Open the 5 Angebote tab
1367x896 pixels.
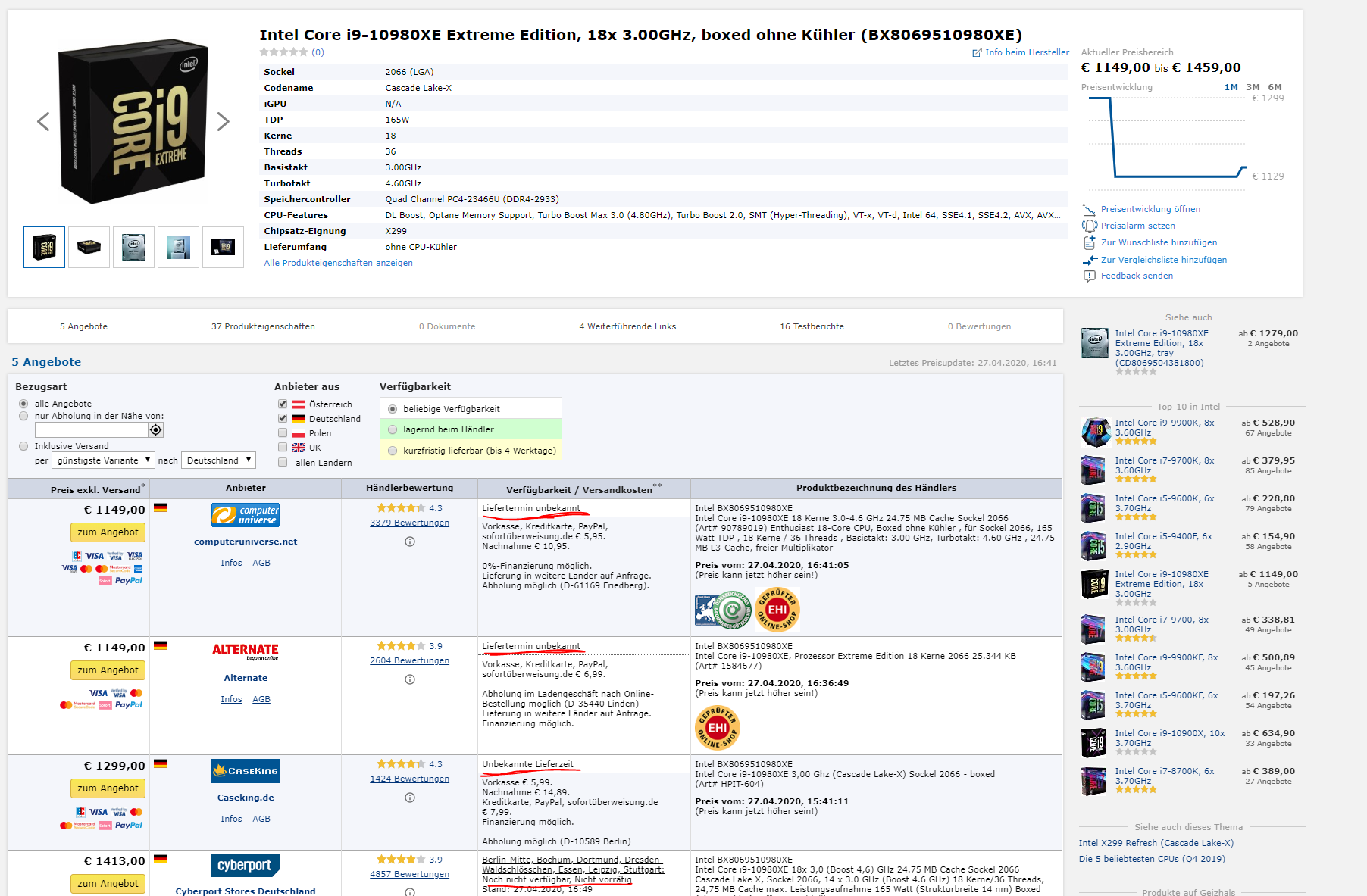coord(83,326)
